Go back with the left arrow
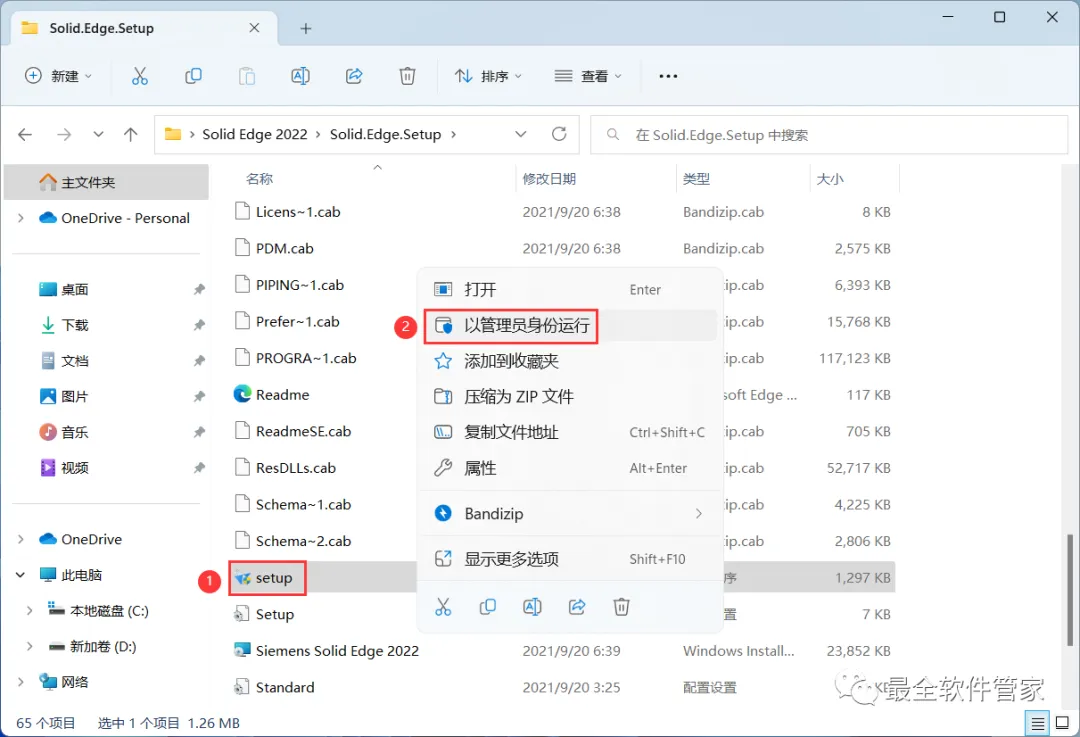This screenshot has height=737, width=1080. click(25, 134)
